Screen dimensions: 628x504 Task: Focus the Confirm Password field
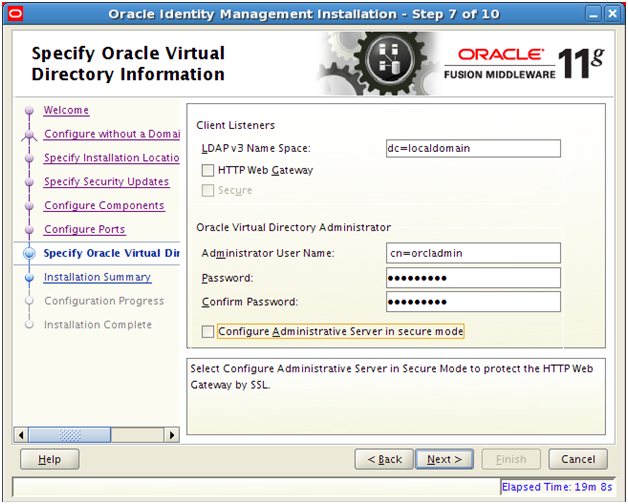point(473,302)
